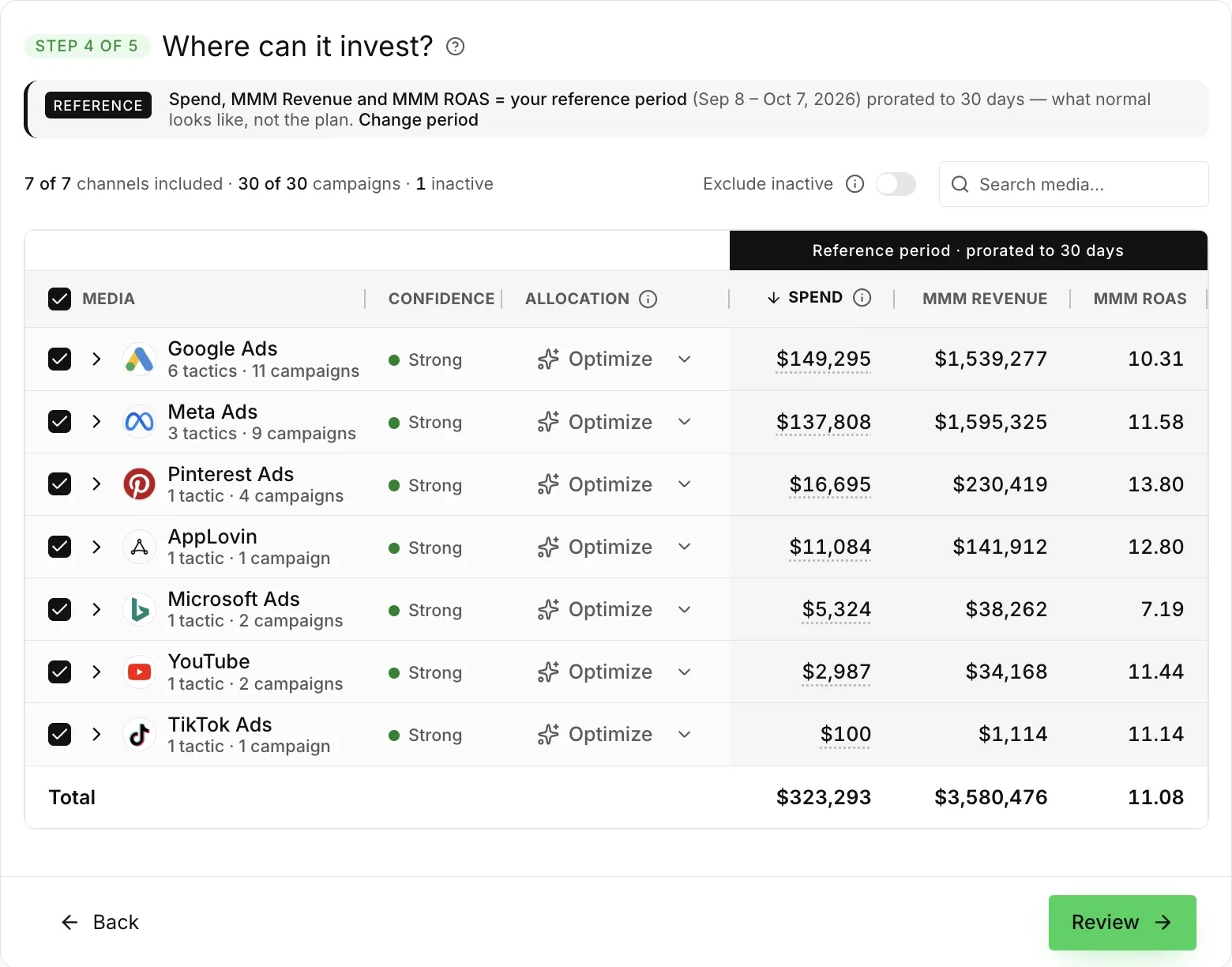The image size is (1232, 967).
Task: Click the YouTube logo icon
Action: (140, 672)
